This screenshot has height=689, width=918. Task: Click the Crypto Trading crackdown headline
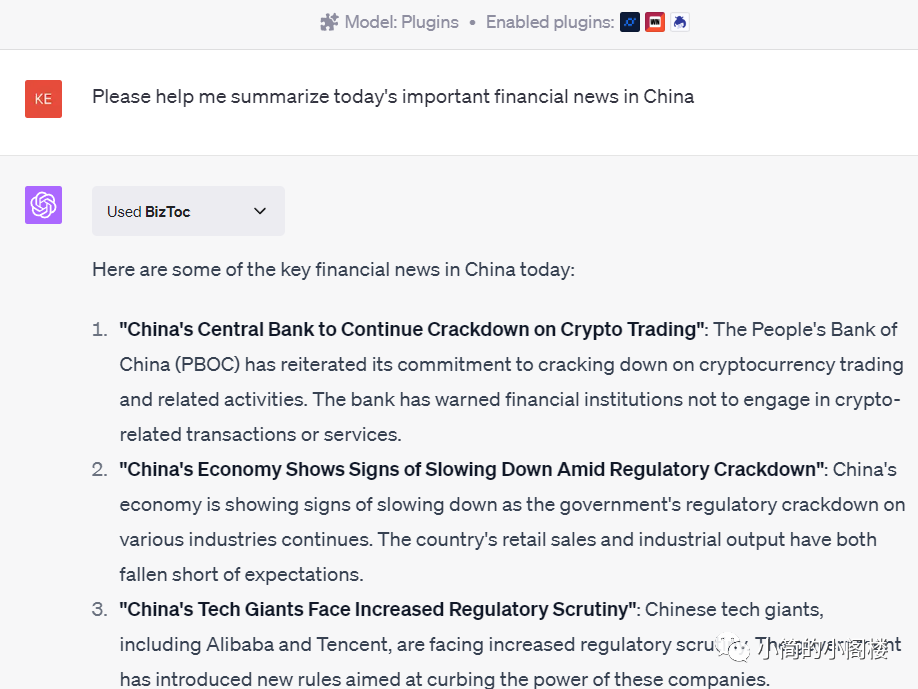click(x=412, y=330)
